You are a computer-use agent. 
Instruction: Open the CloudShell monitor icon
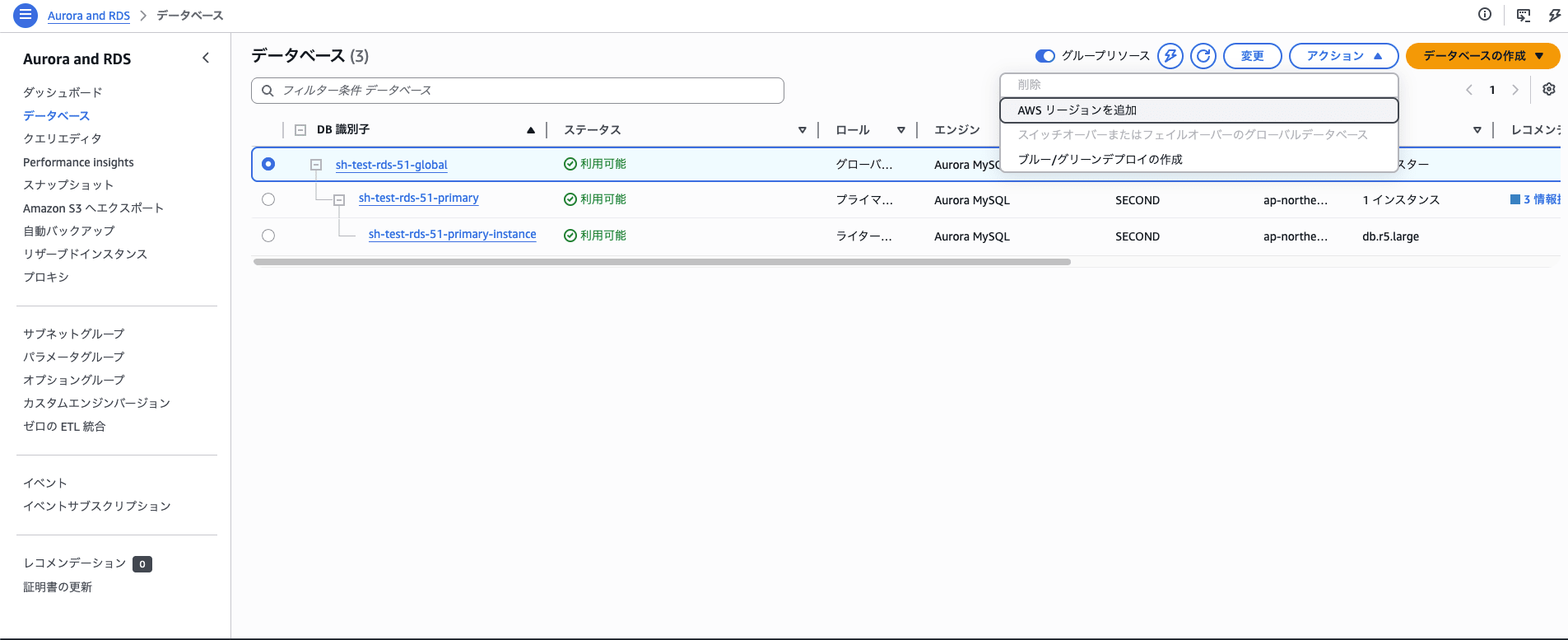click(x=1524, y=15)
